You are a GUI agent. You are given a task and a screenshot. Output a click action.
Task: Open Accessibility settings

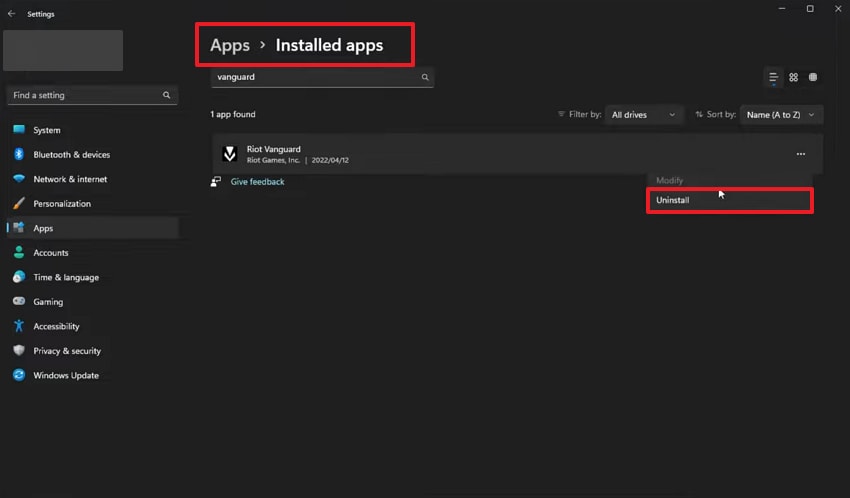click(93, 326)
